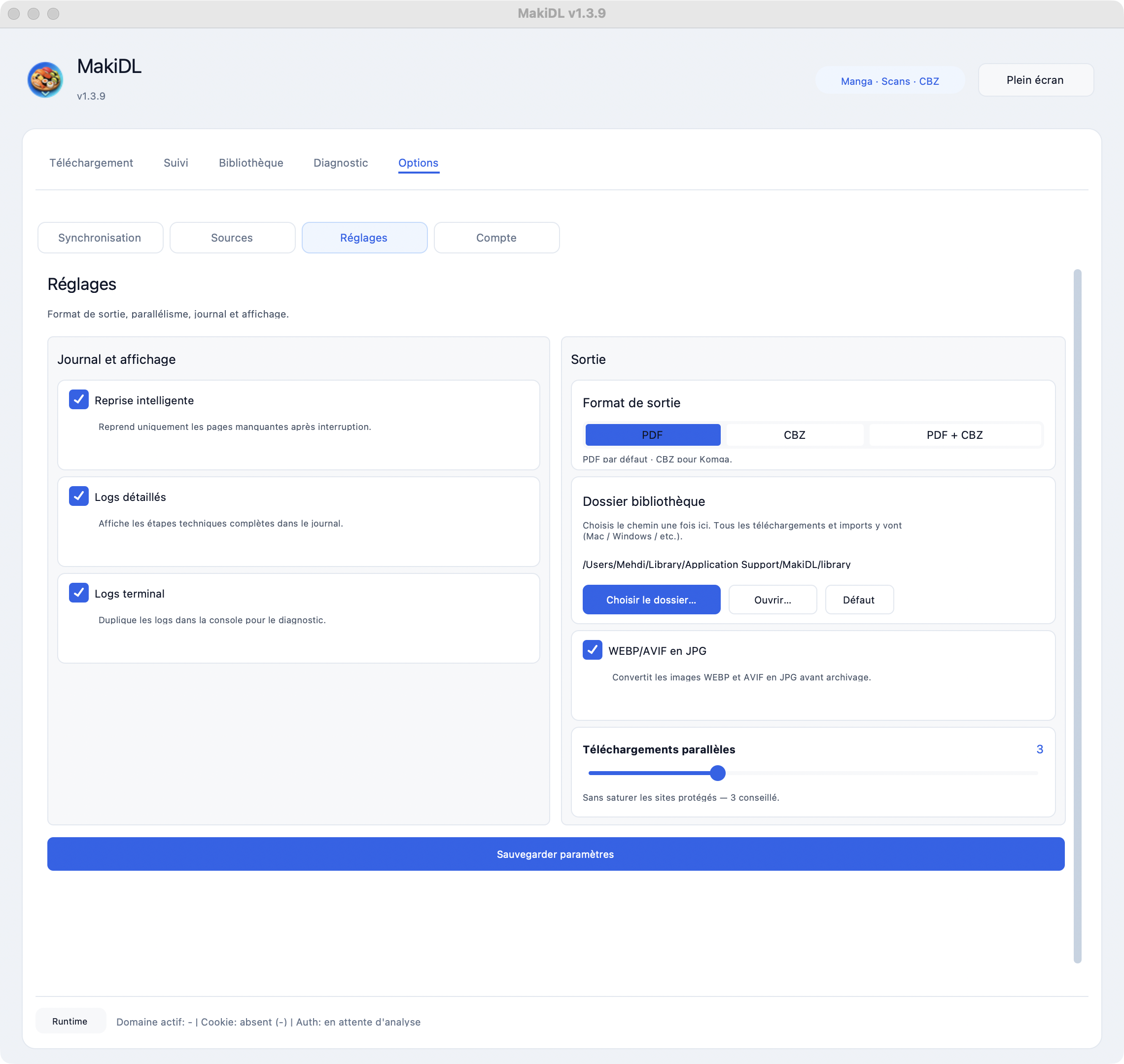The height and width of the screenshot is (1064, 1124).
Task: Click the MakiDL sushi app logo
Action: 45,80
